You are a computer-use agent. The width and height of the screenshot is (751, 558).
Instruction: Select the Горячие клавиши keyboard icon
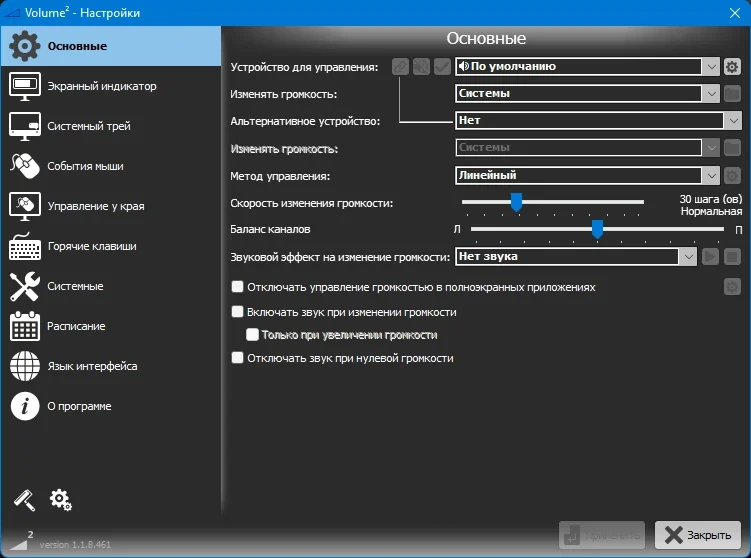click(24, 246)
